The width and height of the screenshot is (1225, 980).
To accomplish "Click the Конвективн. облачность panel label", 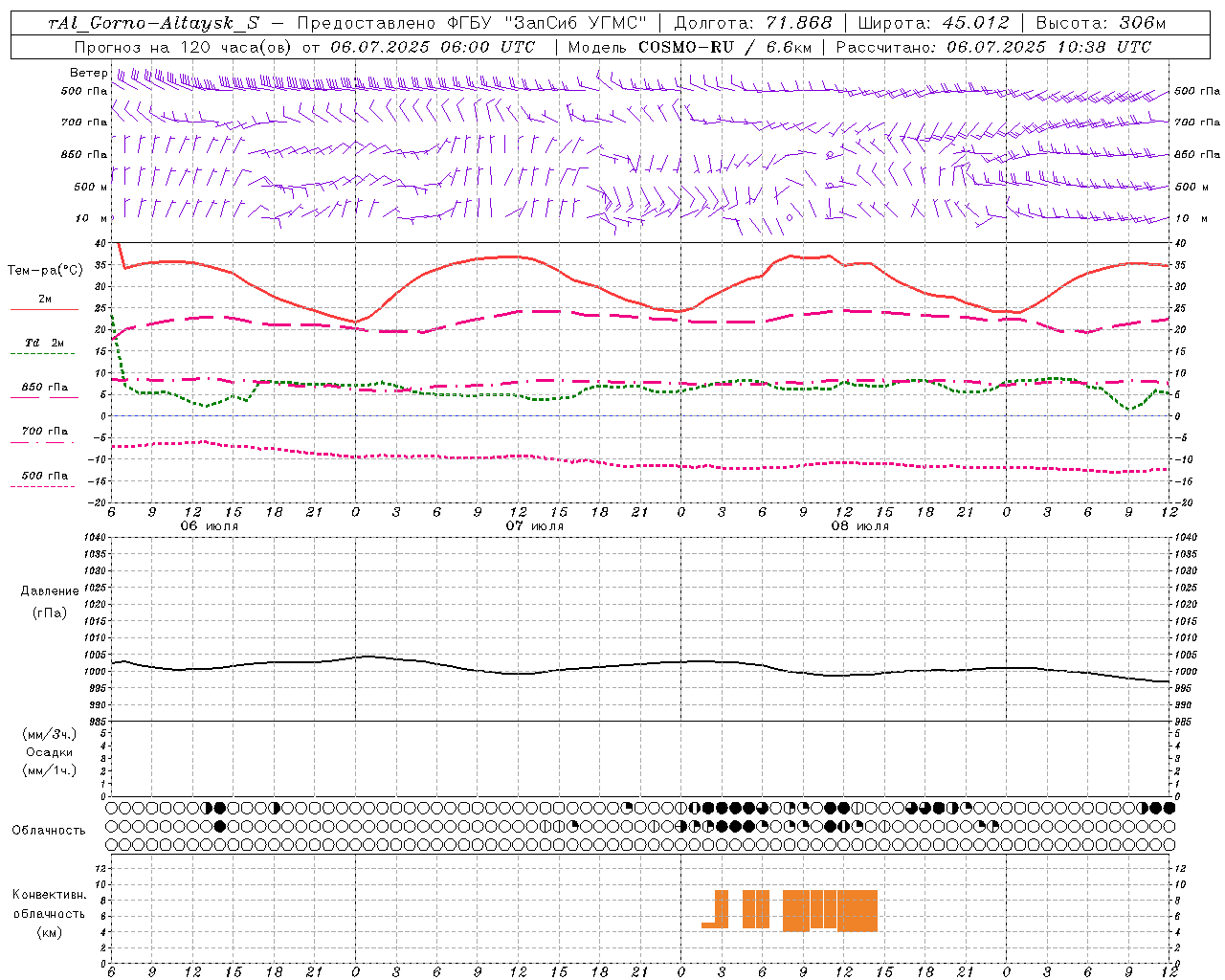I will [x=49, y=903].
